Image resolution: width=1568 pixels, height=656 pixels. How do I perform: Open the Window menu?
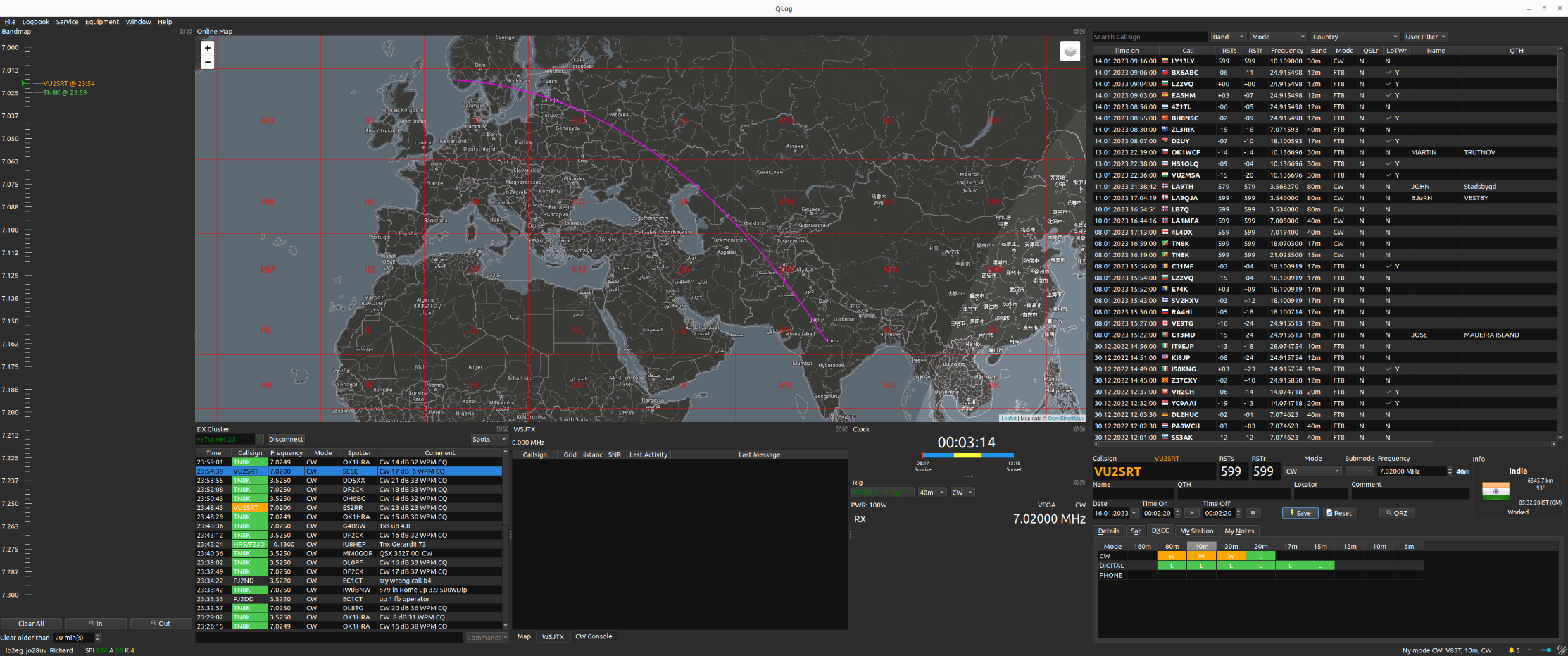coord(138,22)
